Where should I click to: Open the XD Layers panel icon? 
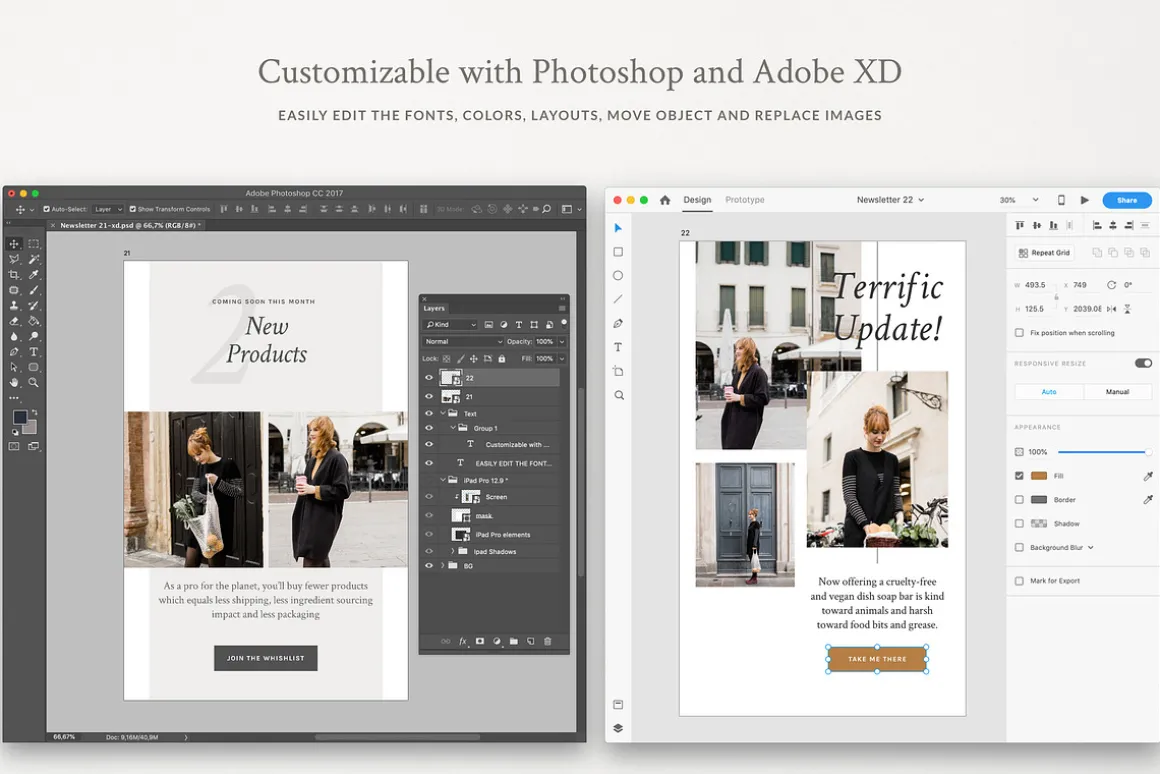pyautogui.click(x=618, y=728)
